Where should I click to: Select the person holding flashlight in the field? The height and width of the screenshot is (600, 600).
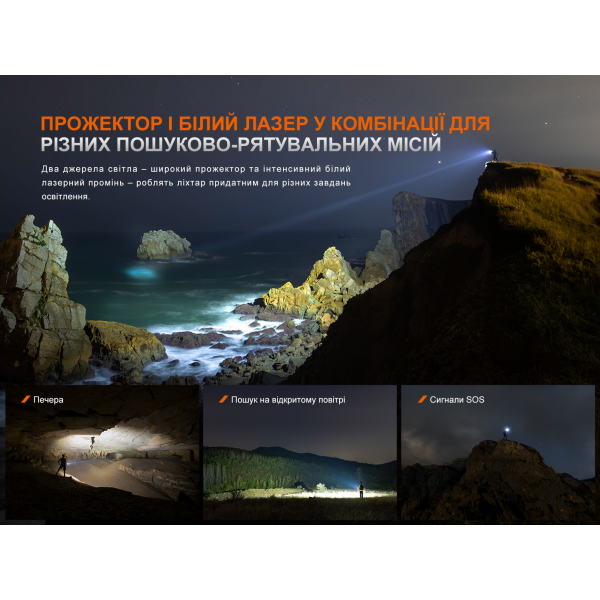point(360,489)
